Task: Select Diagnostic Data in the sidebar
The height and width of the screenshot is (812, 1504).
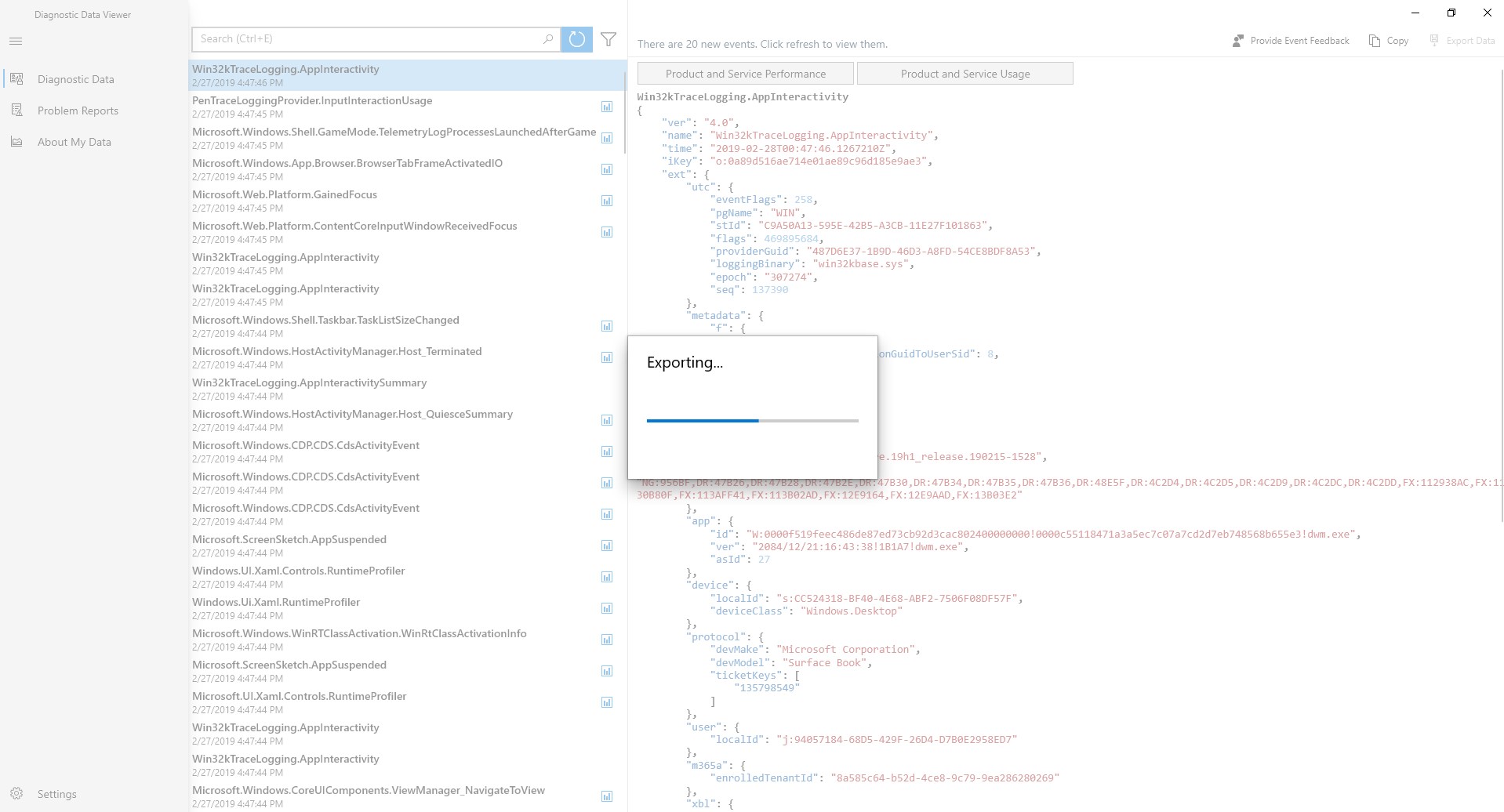Action: [x=75, y=79]
